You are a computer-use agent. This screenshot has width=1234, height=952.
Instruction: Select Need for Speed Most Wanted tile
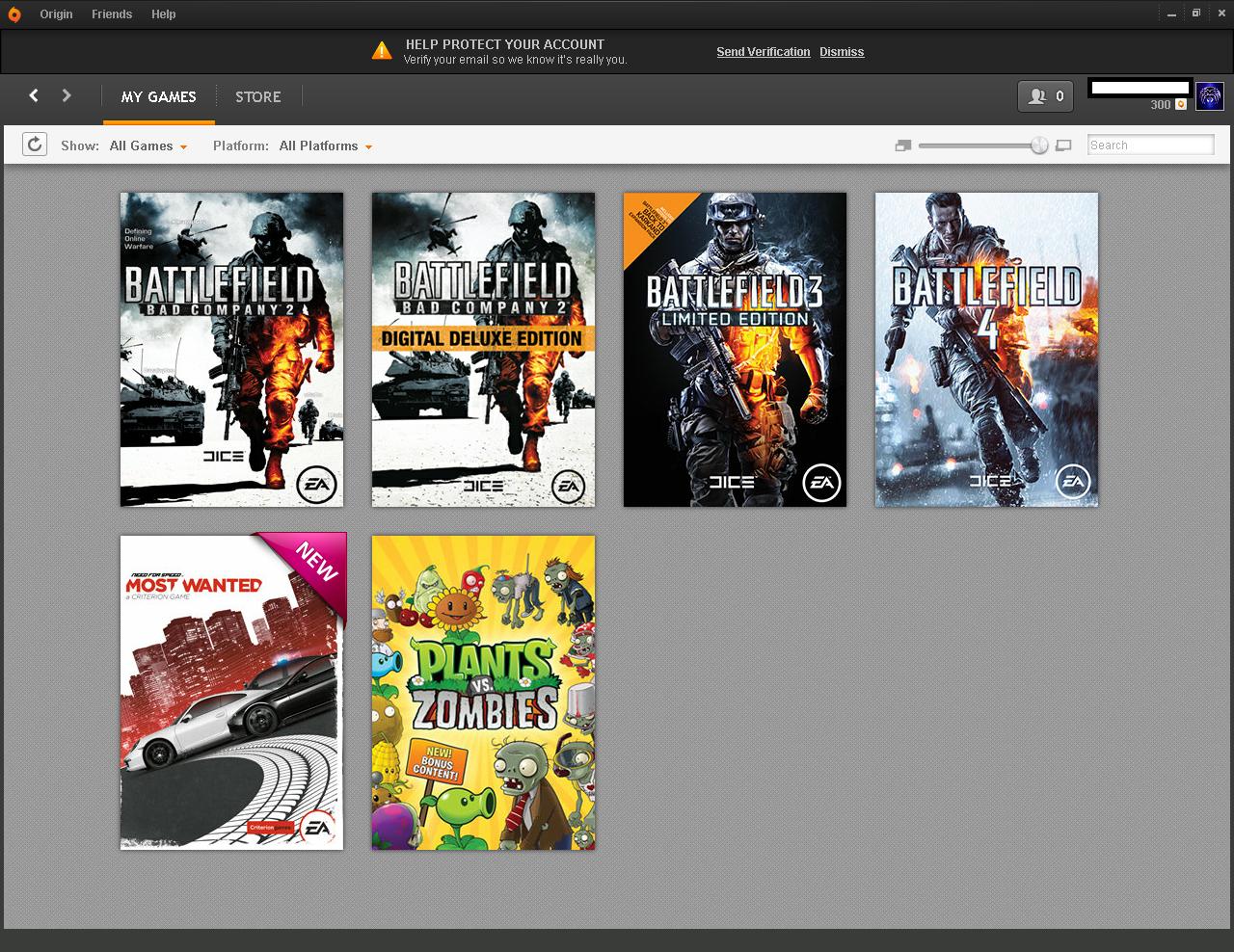pyautogui.click(x=231, y=693)
